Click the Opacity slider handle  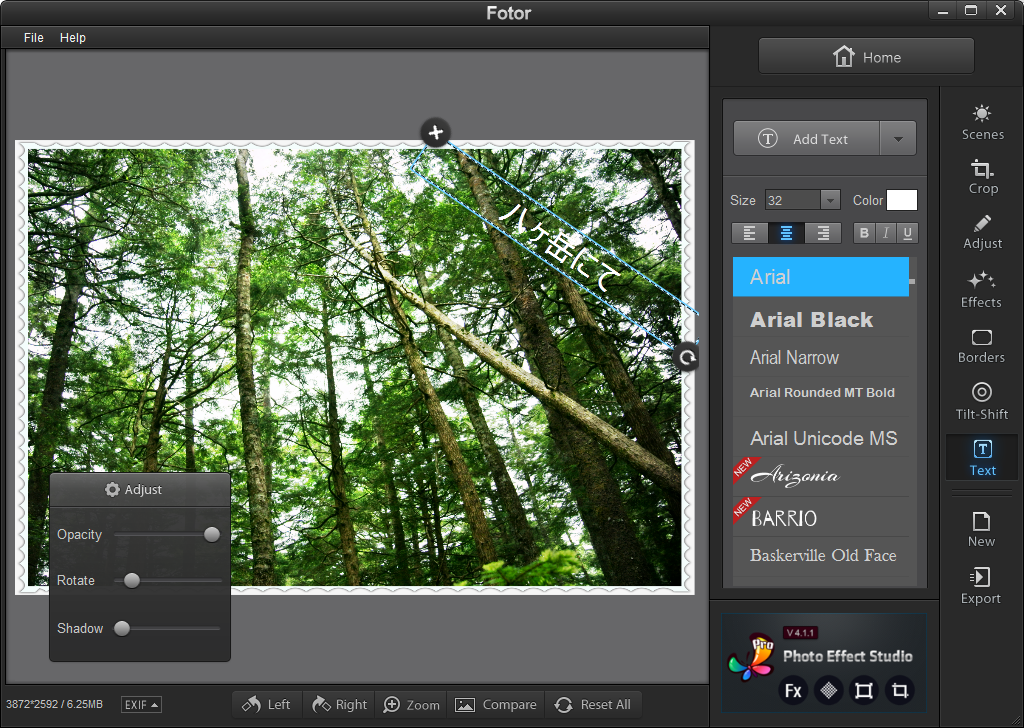coord(212,535)
